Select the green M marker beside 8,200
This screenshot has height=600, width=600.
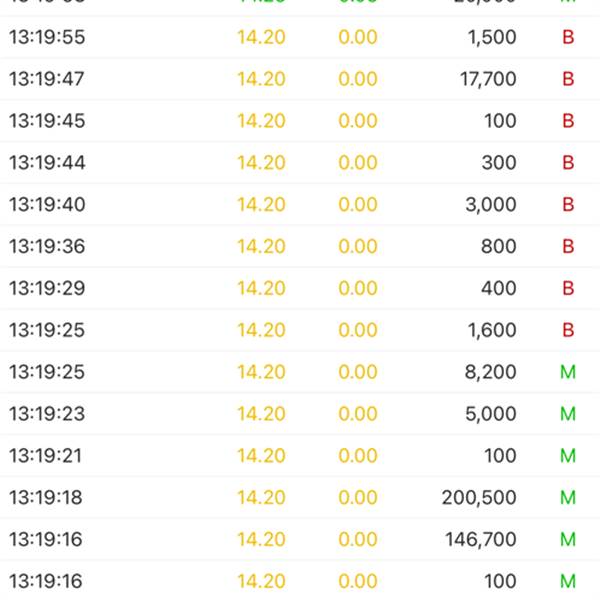[x=568, y=373]
